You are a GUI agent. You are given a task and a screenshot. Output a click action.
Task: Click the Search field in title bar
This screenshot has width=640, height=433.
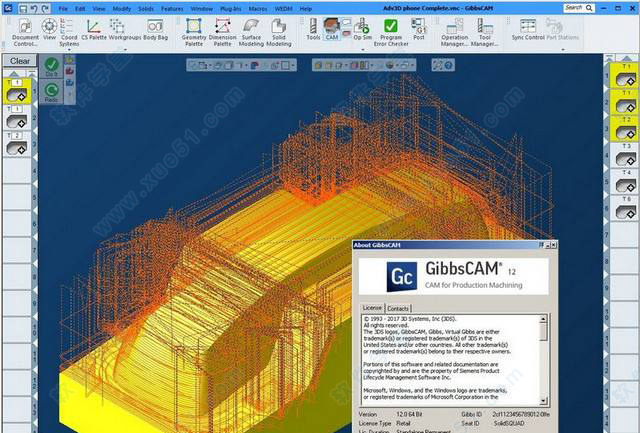(x=579, y=8)
